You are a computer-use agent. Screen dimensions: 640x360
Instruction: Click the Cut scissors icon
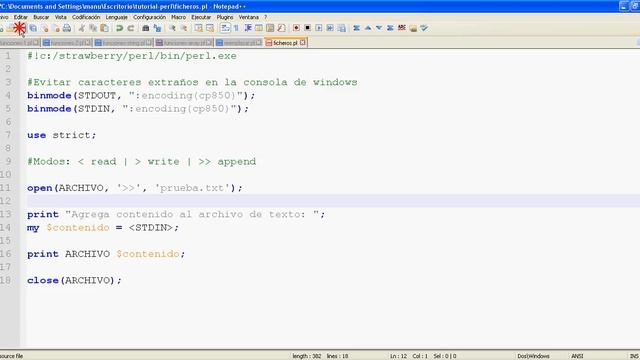82,28
